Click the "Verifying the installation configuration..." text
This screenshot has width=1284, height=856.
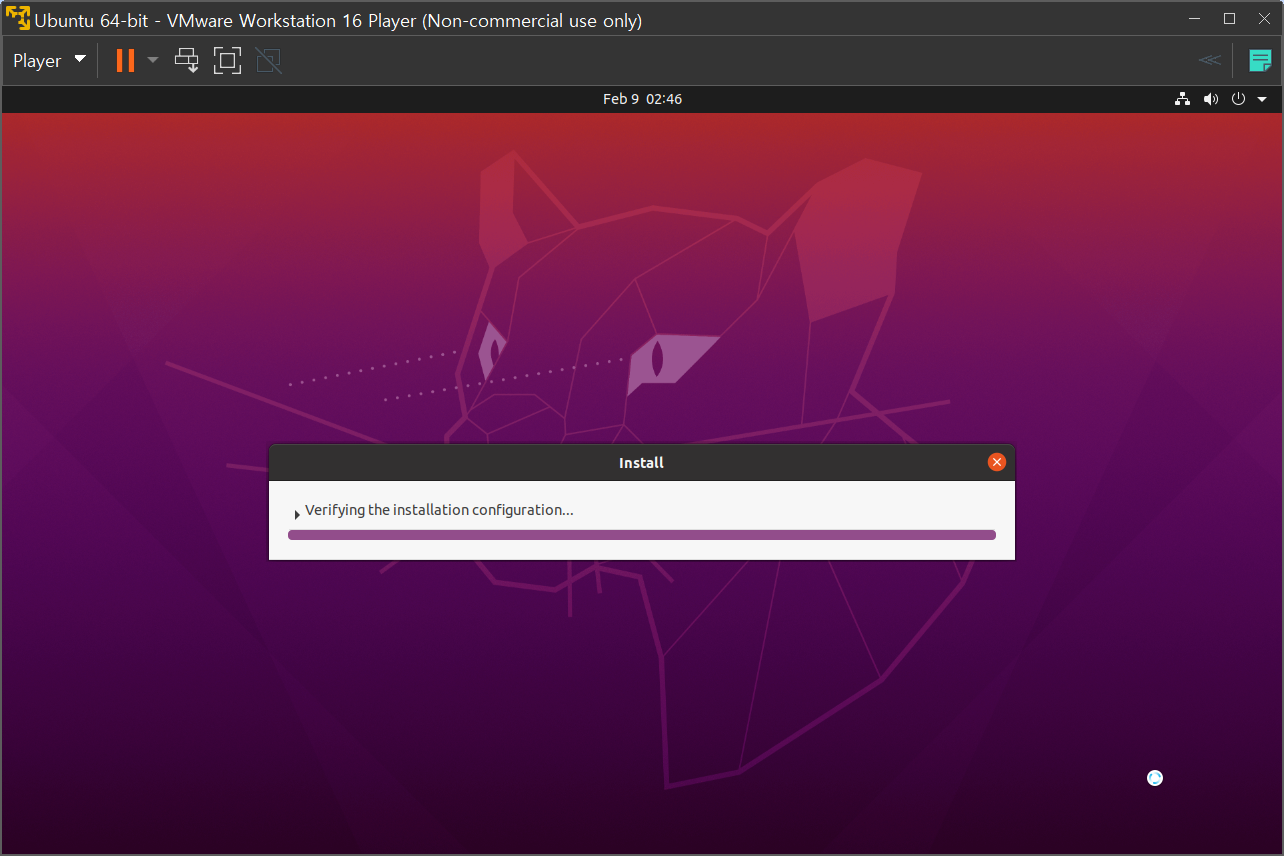439,510
